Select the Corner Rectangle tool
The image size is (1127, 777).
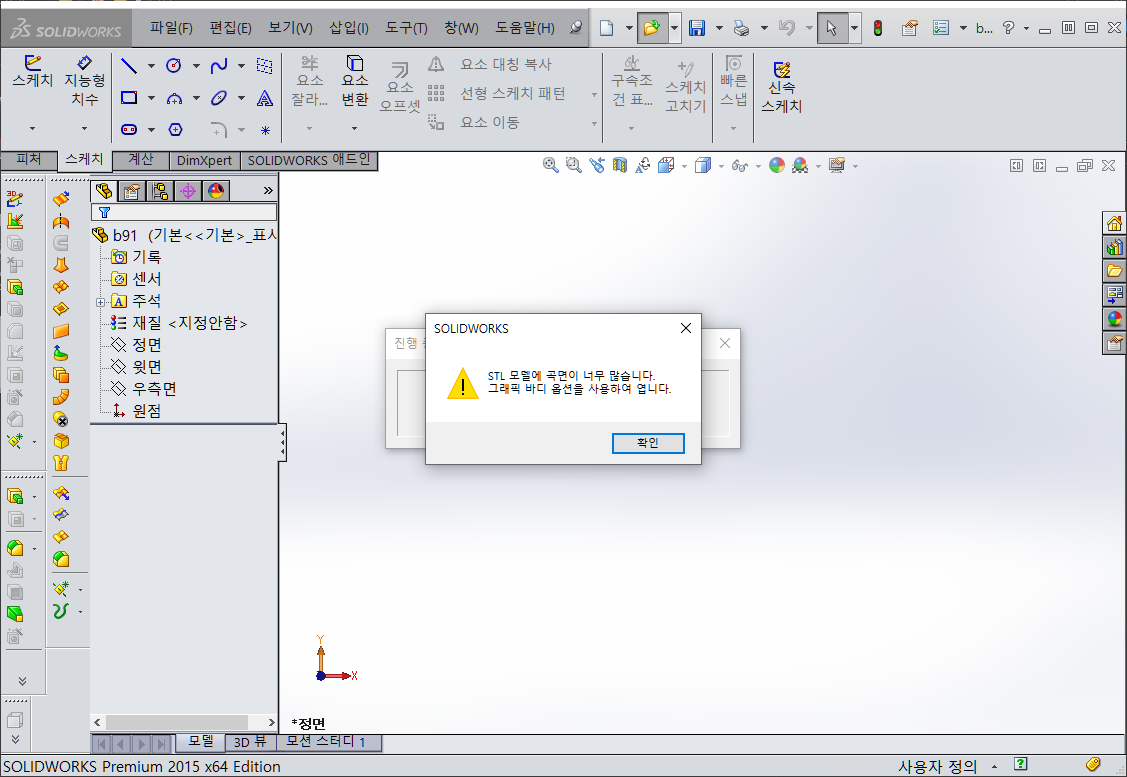point(129,98)
